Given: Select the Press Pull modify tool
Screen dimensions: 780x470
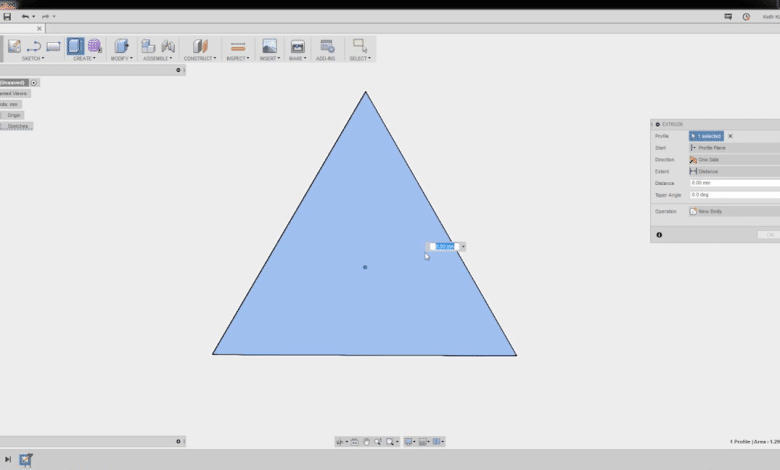Looking at the screenshot, I should [x=121, y=46].
